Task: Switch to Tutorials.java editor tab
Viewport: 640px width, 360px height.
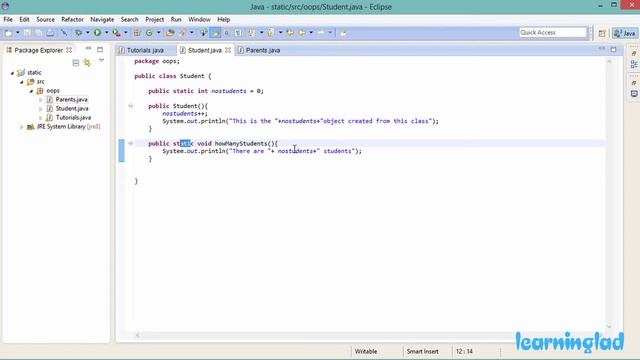Action: pyautogui.click(x=141, y=50)
